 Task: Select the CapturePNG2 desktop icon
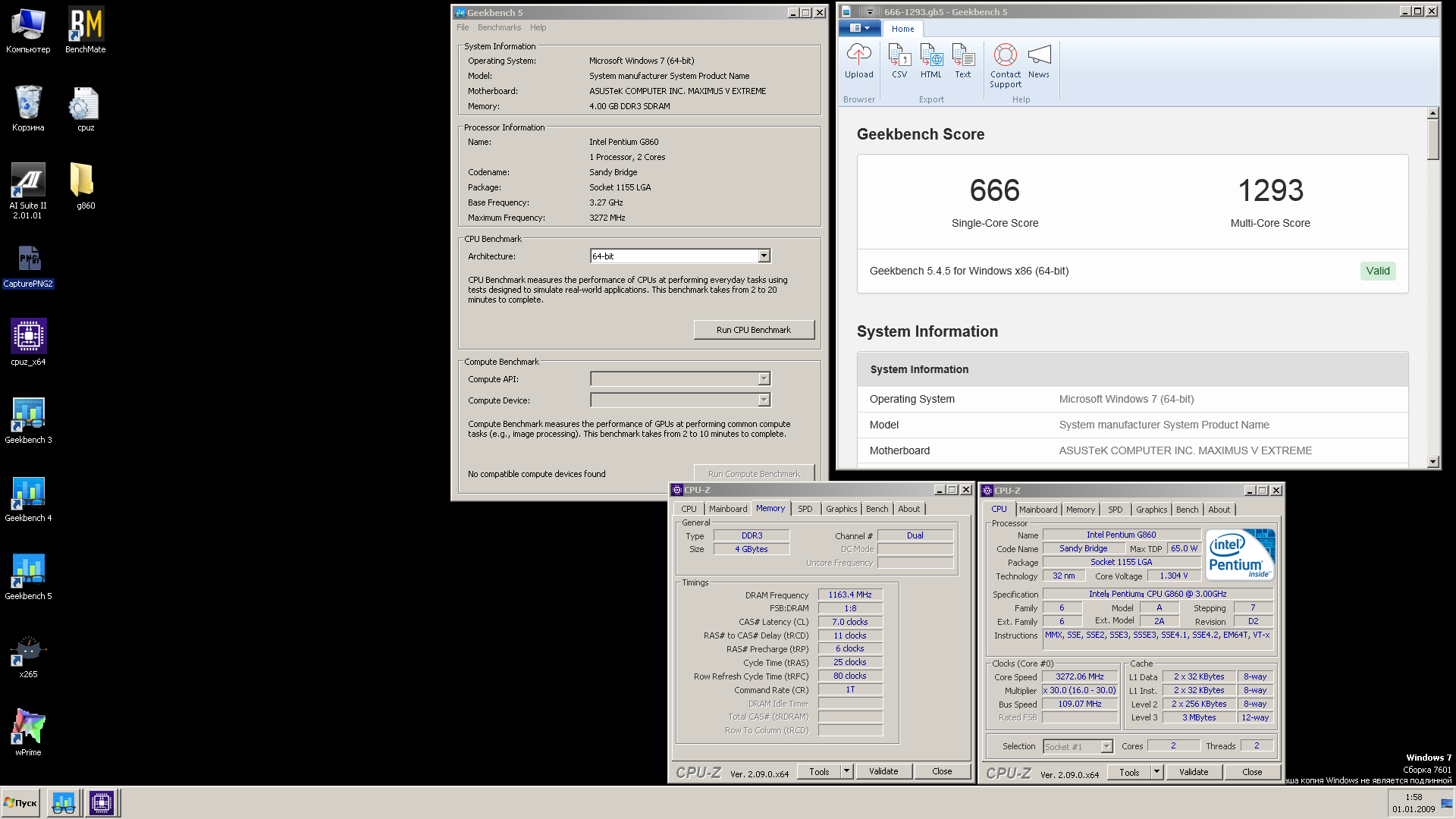[x=28, y=265]
